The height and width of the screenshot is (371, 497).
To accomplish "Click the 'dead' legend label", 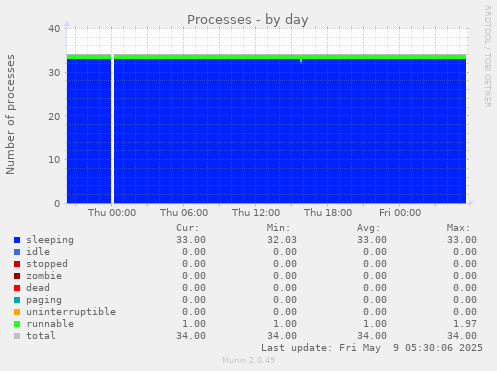I will click(38, 288).
